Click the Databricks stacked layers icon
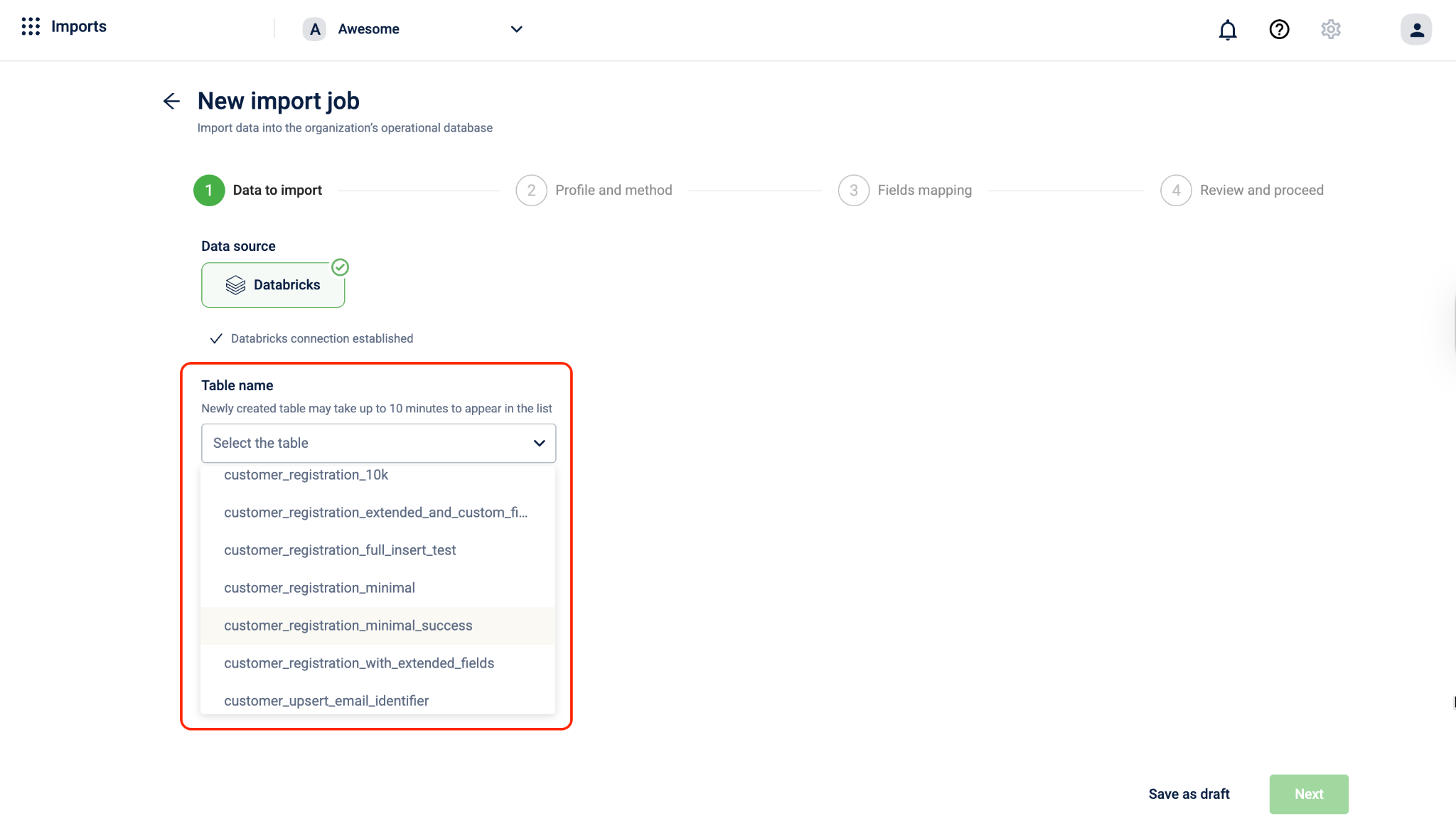This screenshot has height=826, width=1456. click(x=235, y=285)
